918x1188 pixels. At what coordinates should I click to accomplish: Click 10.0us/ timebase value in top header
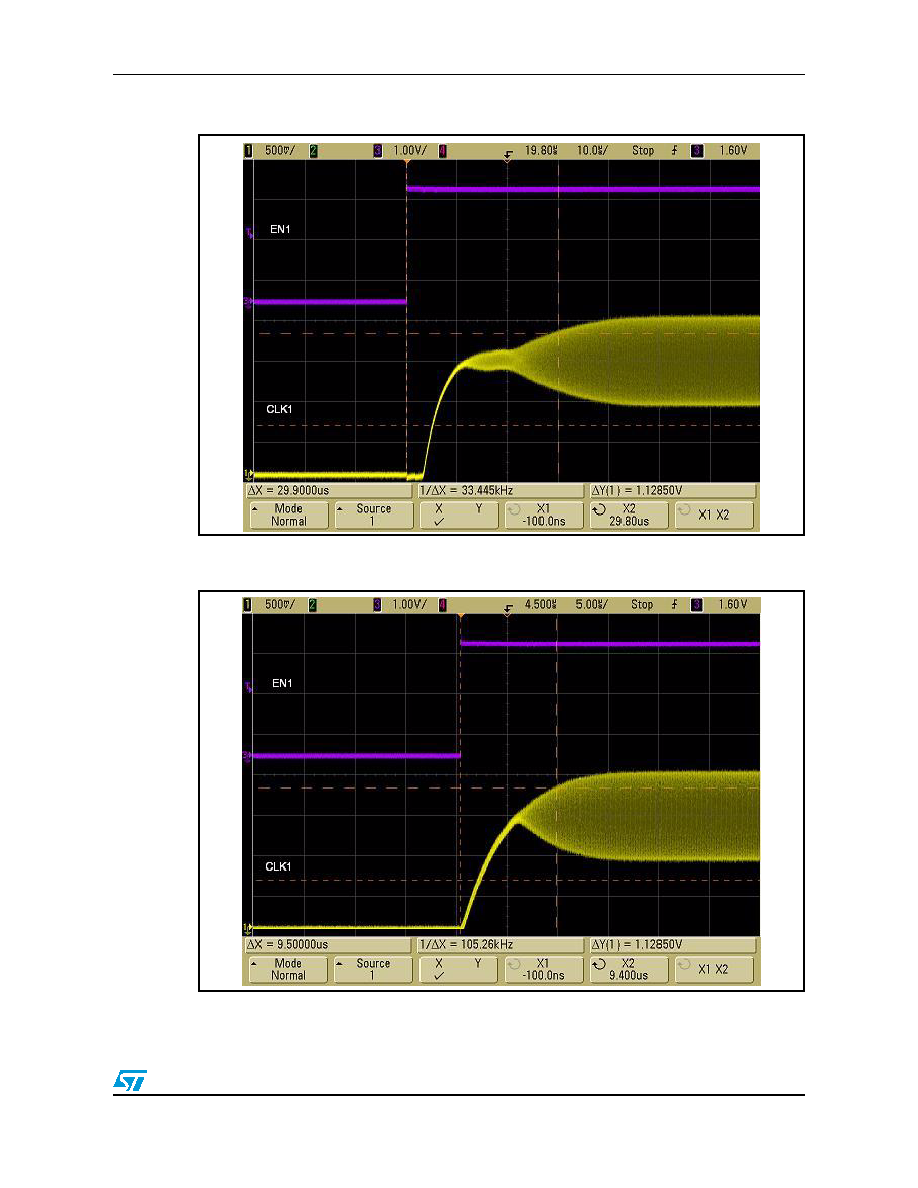pyautogui.click(x=592, y=151)
